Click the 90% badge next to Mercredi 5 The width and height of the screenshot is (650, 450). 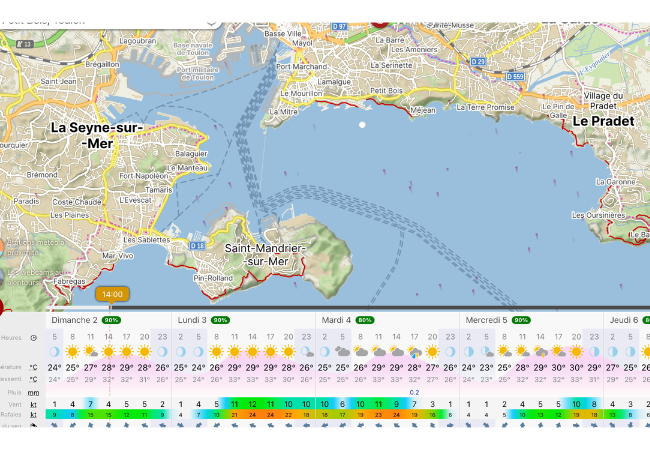(x=521, y=320)
